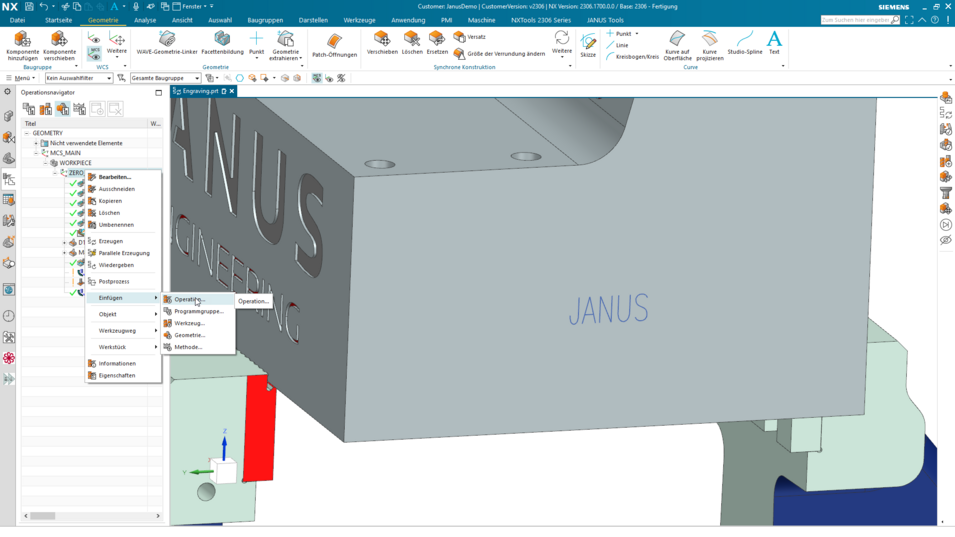Open navigator settings gear icon
This screenshot has height=537, width=955.
7,92
